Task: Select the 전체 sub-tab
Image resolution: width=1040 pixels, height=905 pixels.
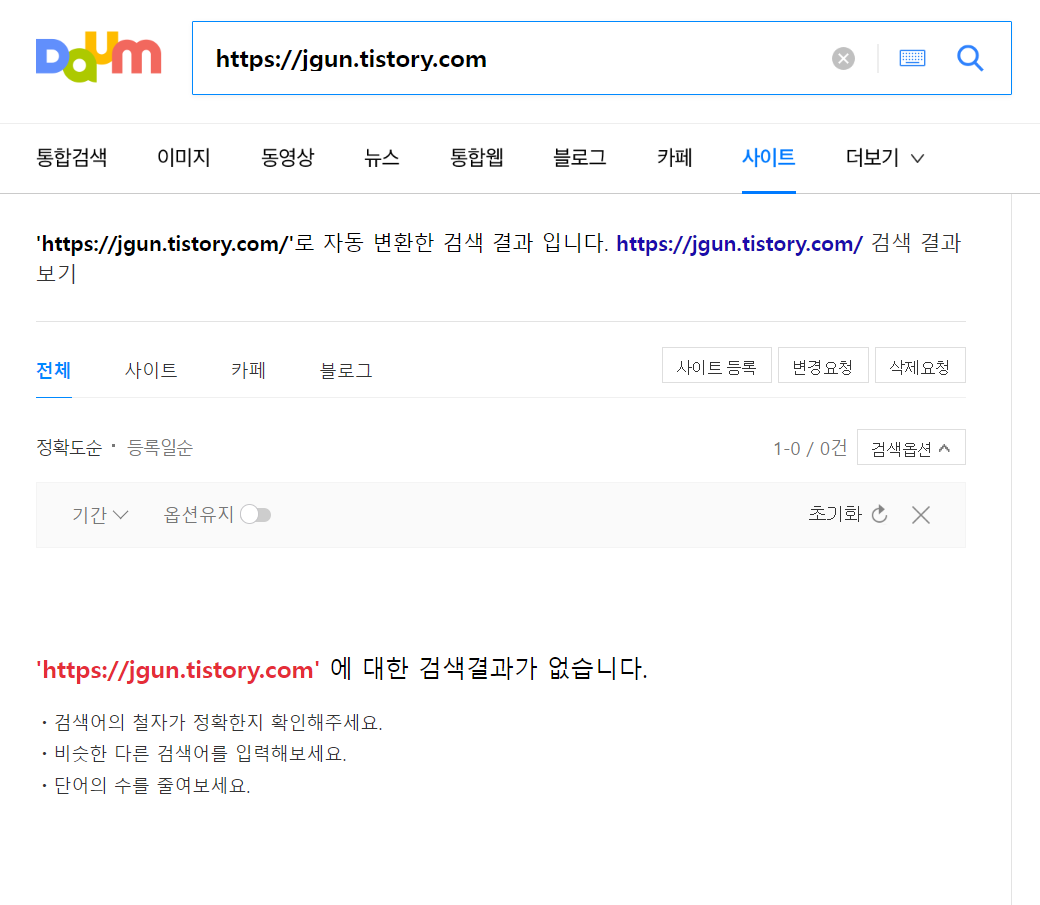Action: (x=54, y=370)
